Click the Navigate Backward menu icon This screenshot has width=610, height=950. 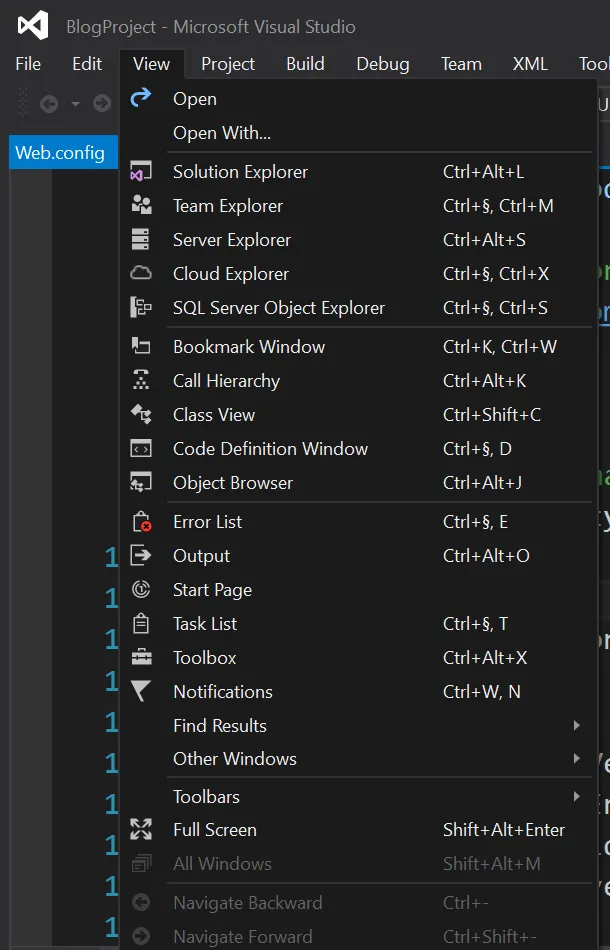pyautogui.click(x=141, y=902)
